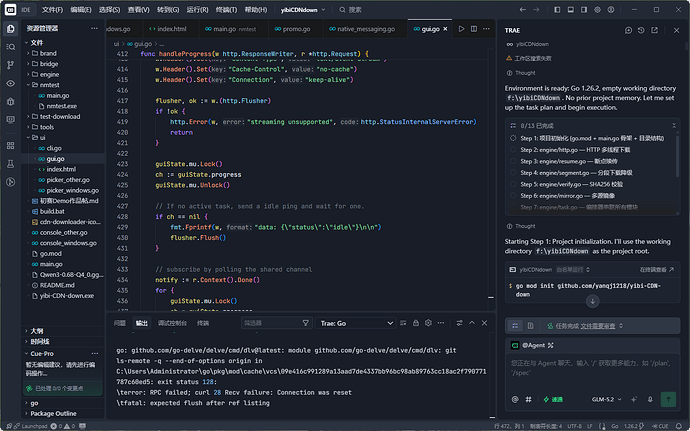Click the sparkle enhance prompt icon

[x=634, y=399]
